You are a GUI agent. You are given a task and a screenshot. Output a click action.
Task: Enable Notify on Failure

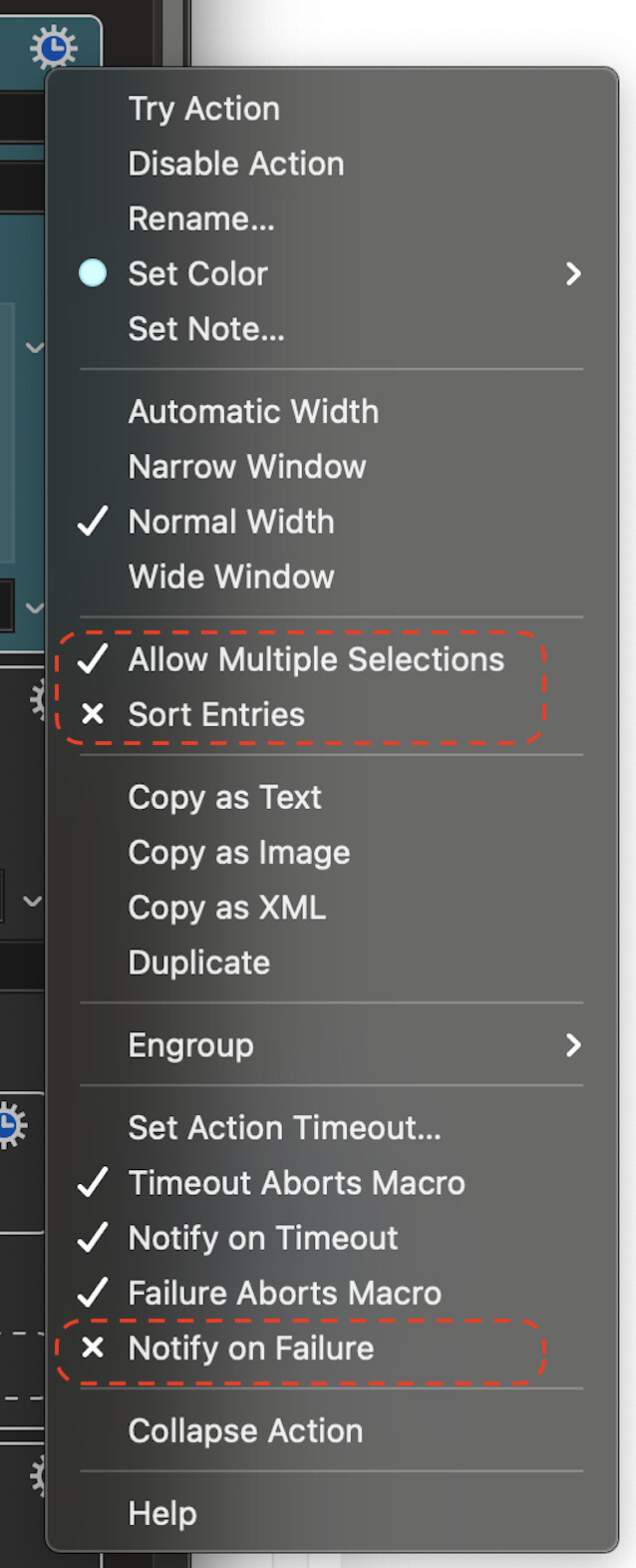tap(251, 1348)
